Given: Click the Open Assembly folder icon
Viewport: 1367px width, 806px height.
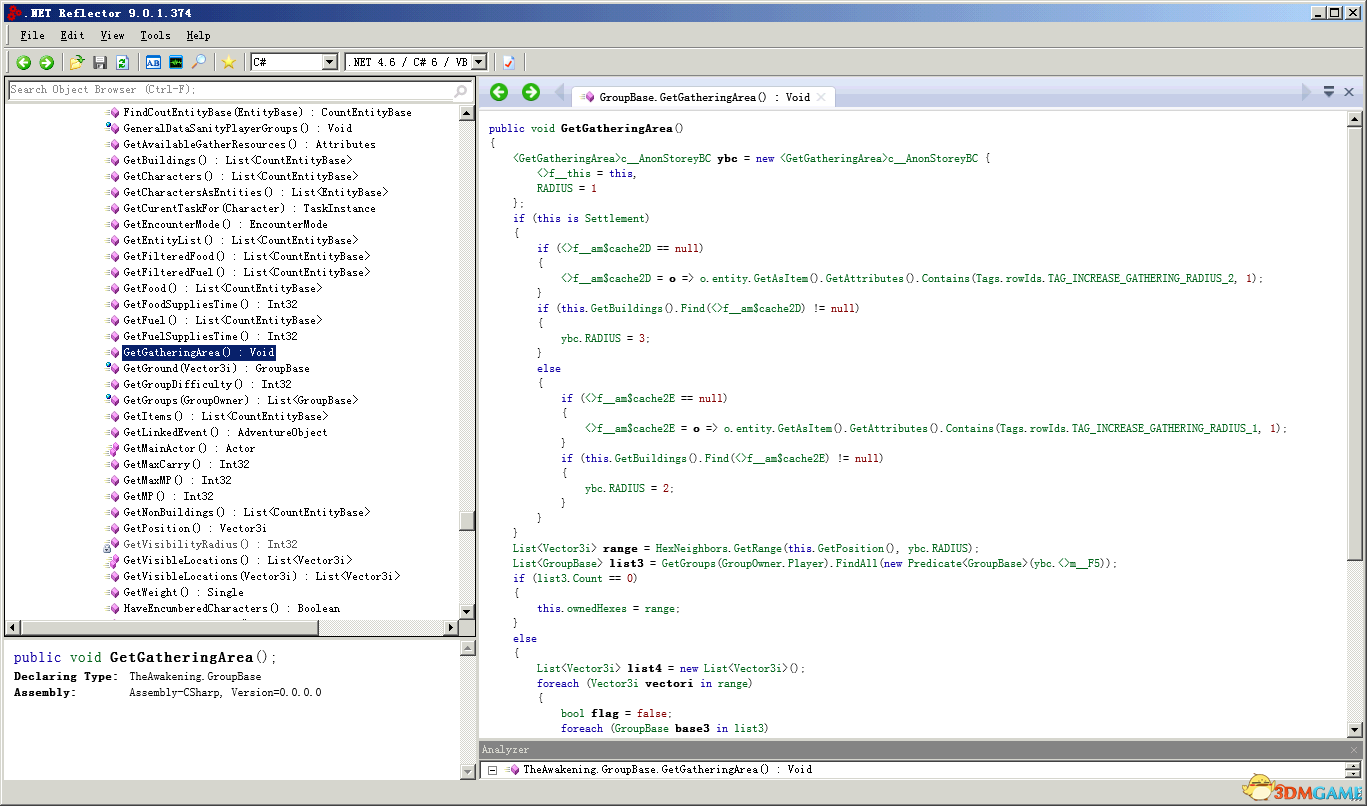Looking at the screenshot, I should 77,62.
